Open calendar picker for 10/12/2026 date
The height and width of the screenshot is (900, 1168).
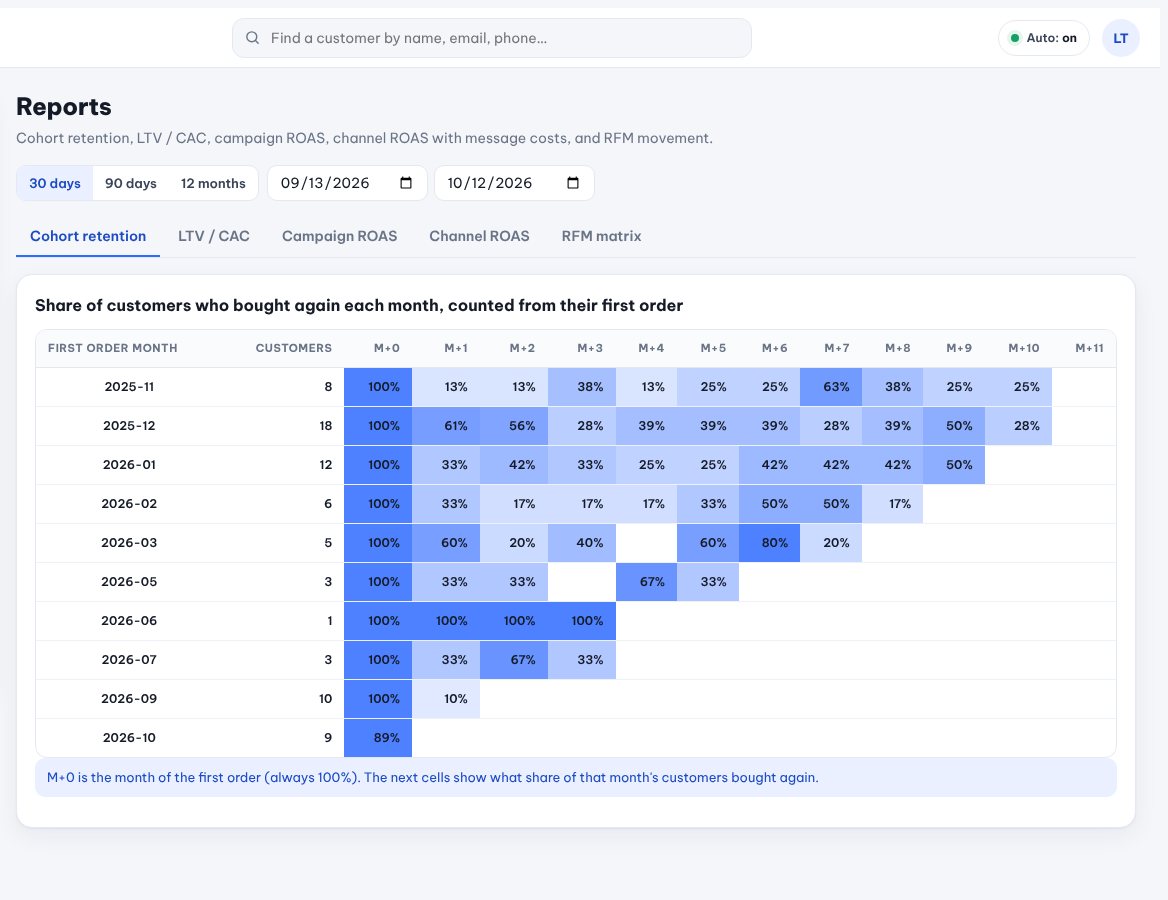point(573,183)
